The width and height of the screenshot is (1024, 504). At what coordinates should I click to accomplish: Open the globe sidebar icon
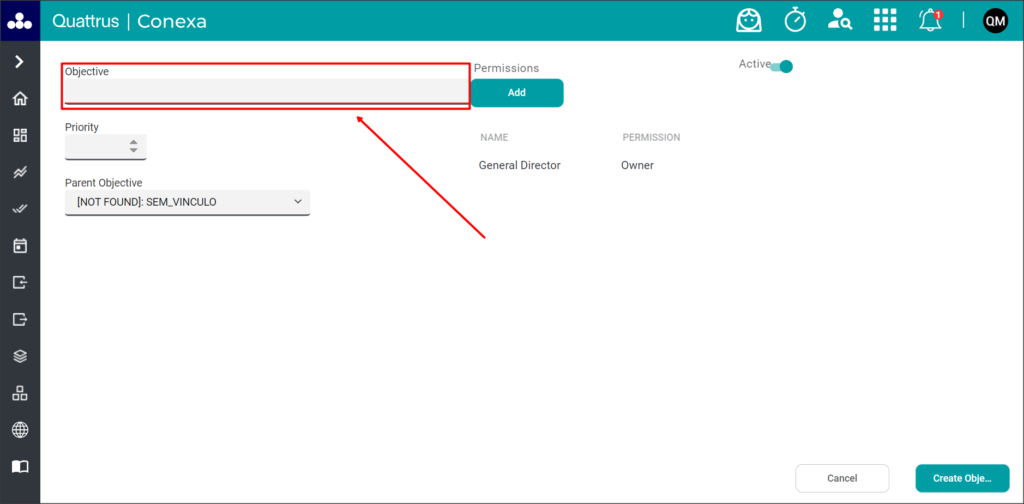20,430
